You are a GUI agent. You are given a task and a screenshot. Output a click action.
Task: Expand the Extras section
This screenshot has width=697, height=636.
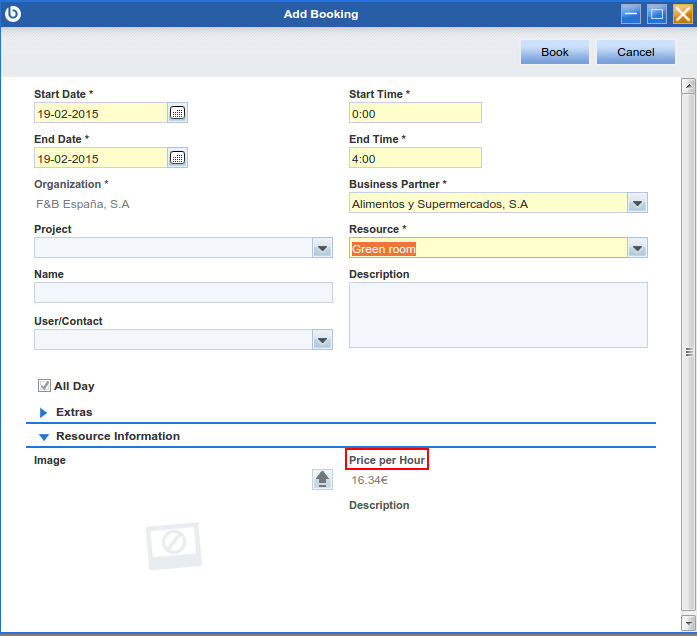[x=43, y=412]
